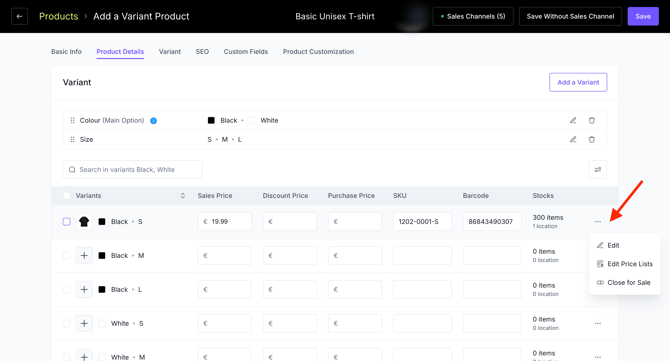Sort variants using the Variants column arrows
Viewport: 670px width, 361px height.
(x=183, y=196)
